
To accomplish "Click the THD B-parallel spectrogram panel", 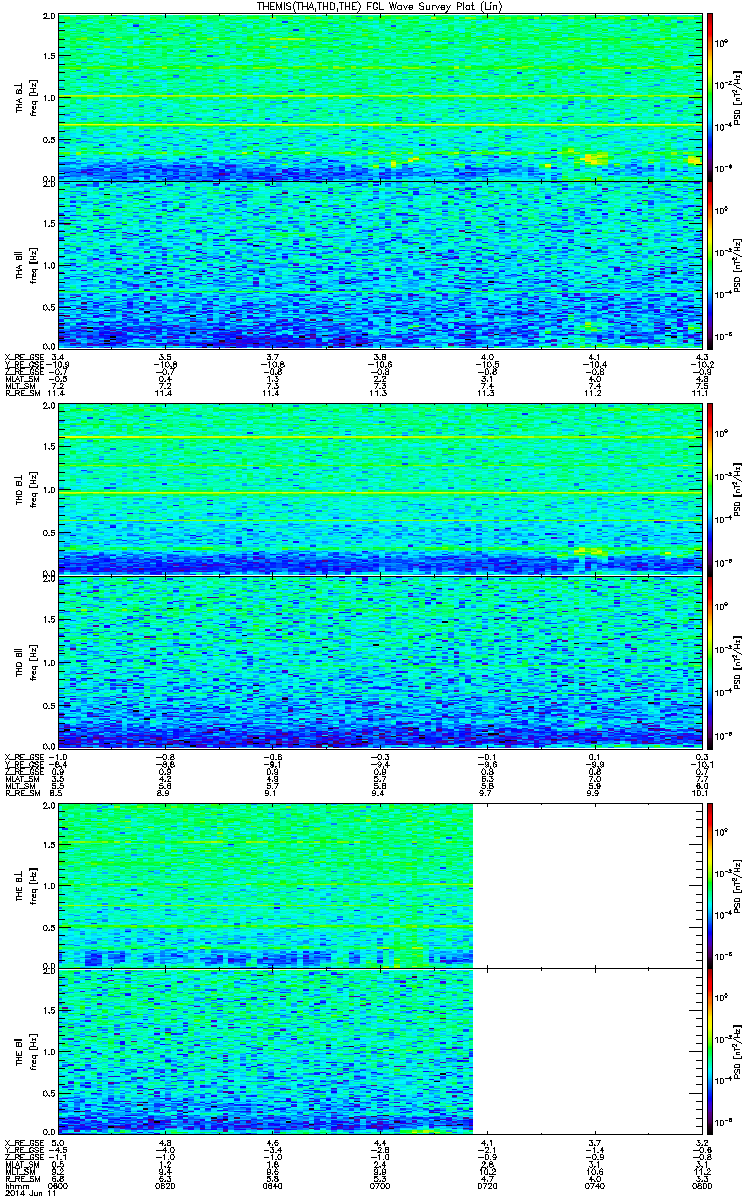I will [379, 660].
